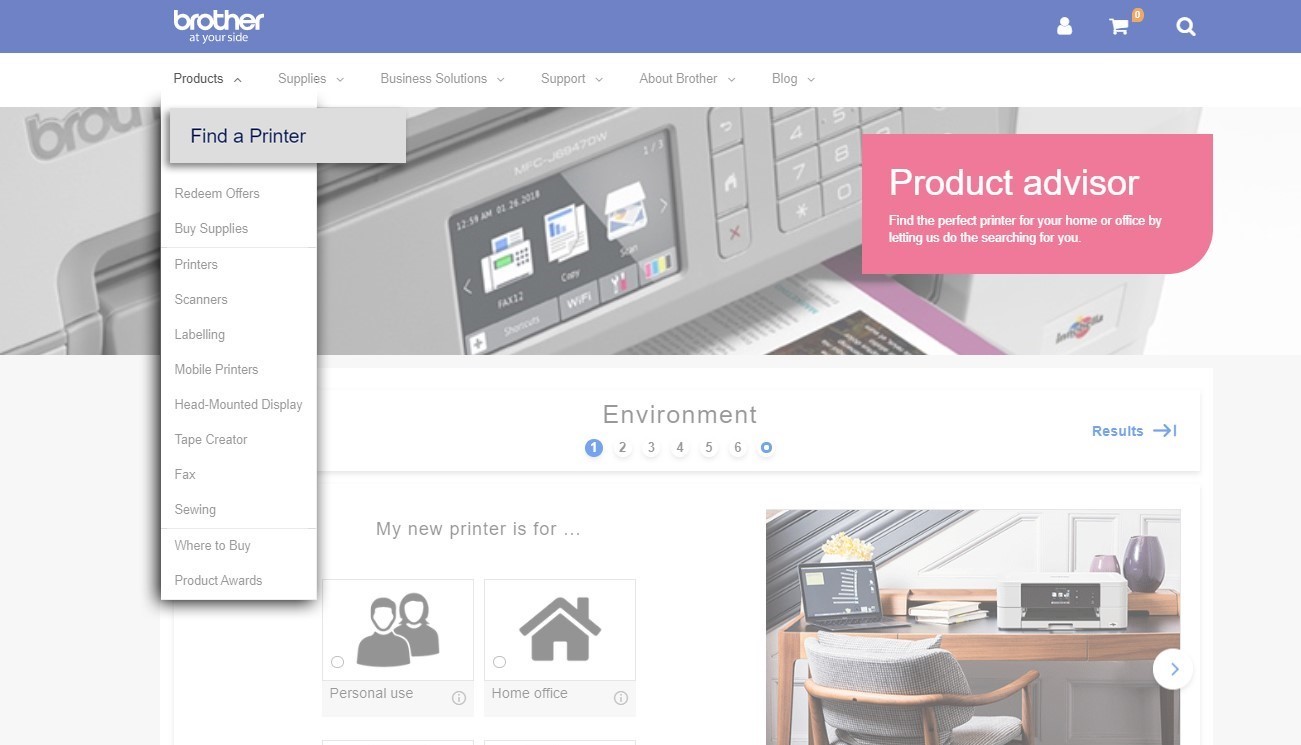The width and height of the screenshot is (1301, 745).
Task: Expand the Business Solutions menu
Action: (442, 79)
